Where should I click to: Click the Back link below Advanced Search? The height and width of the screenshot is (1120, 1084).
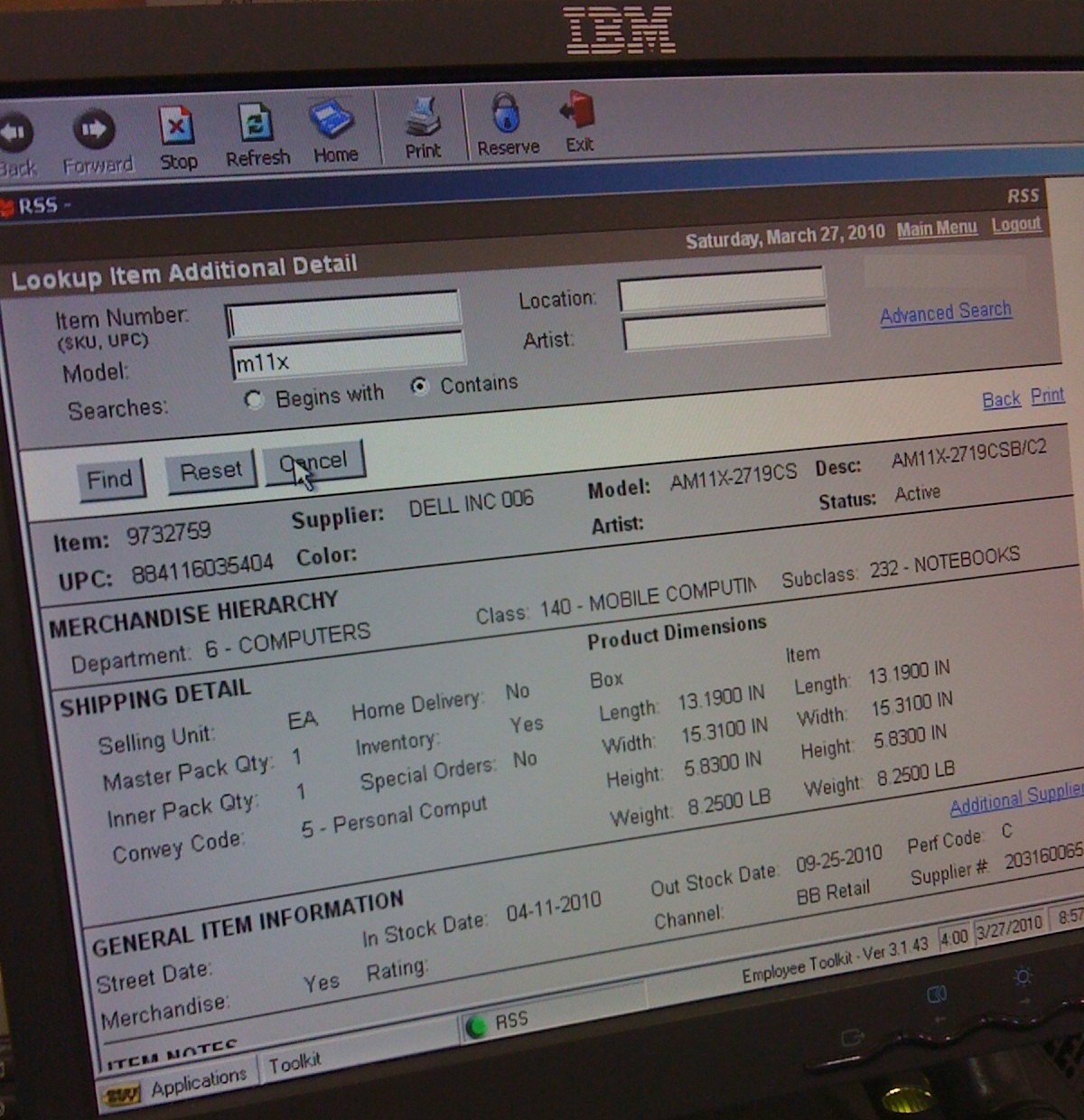click(x=1001, y=399)
